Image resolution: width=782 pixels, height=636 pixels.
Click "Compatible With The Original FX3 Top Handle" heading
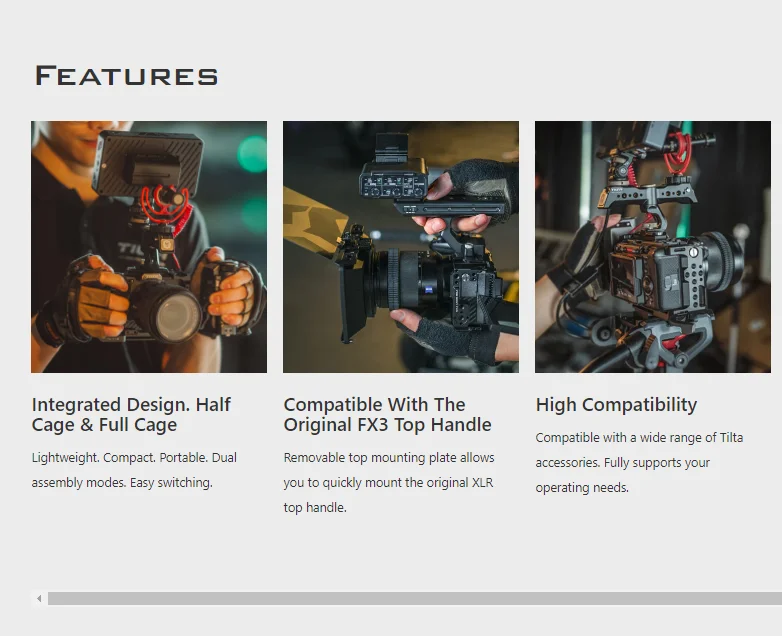(388, 415)
